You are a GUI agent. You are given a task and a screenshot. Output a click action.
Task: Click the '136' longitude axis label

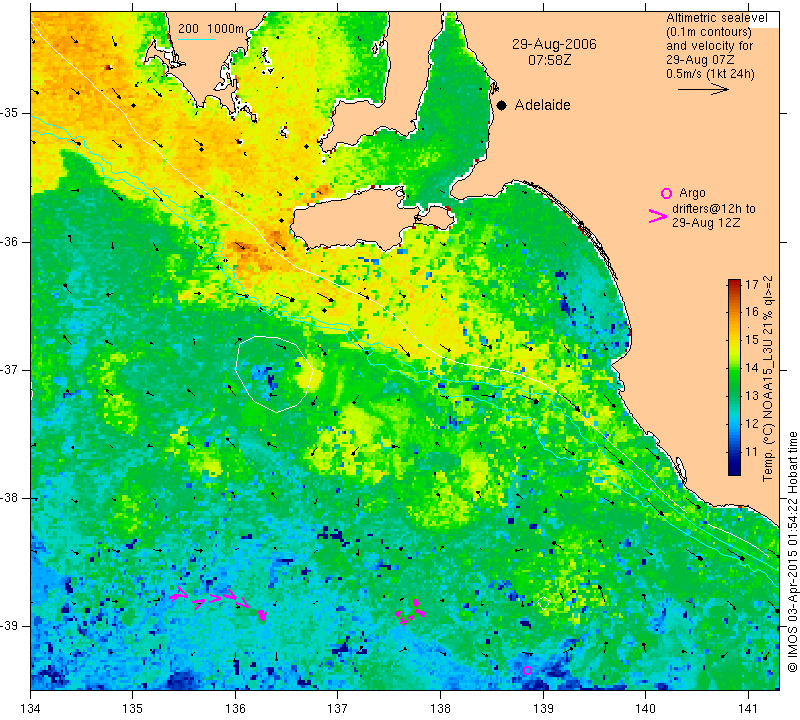click(x=235, y=708)
